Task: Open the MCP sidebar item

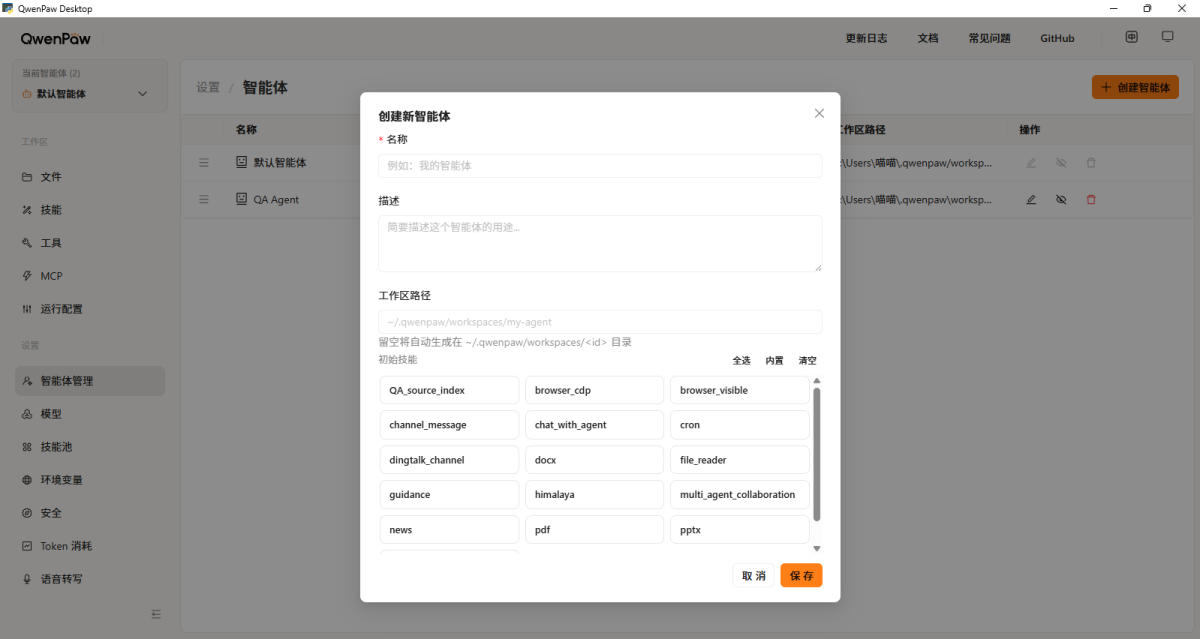Action: [x=51, y=276]
